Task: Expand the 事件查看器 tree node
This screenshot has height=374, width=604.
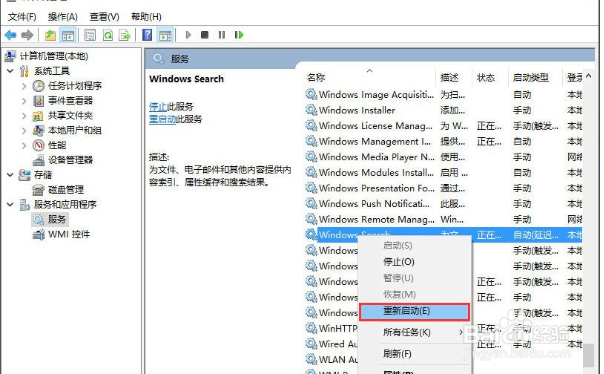Action: (24, 101)
